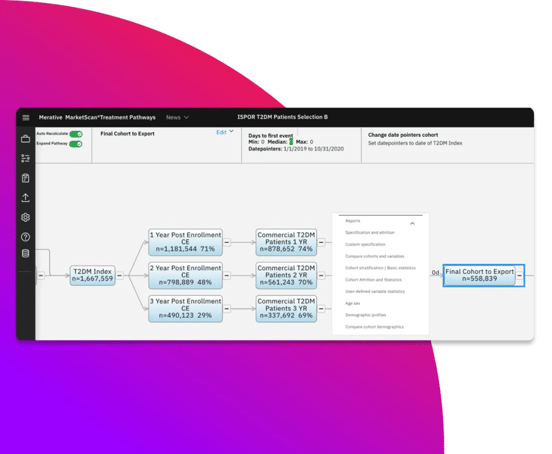Screen dimensions: 552x454
Task: Open the help question mark icon
Action: [25, 237]
